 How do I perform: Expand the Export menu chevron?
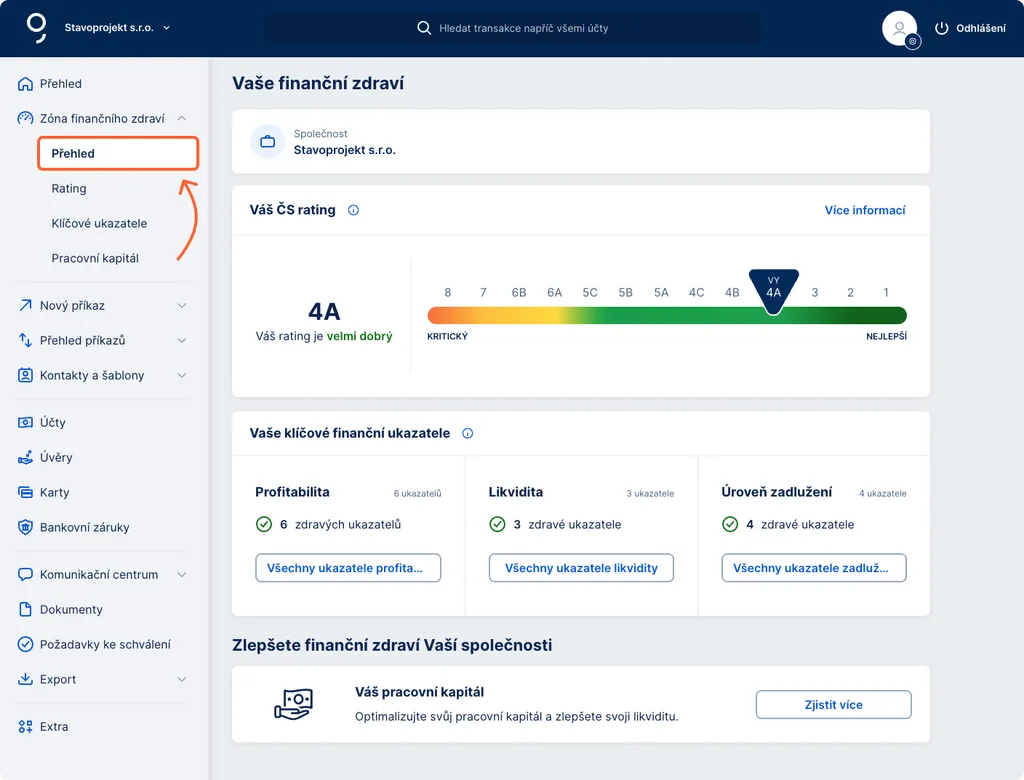pyautogui.click(x=182, y=679)
